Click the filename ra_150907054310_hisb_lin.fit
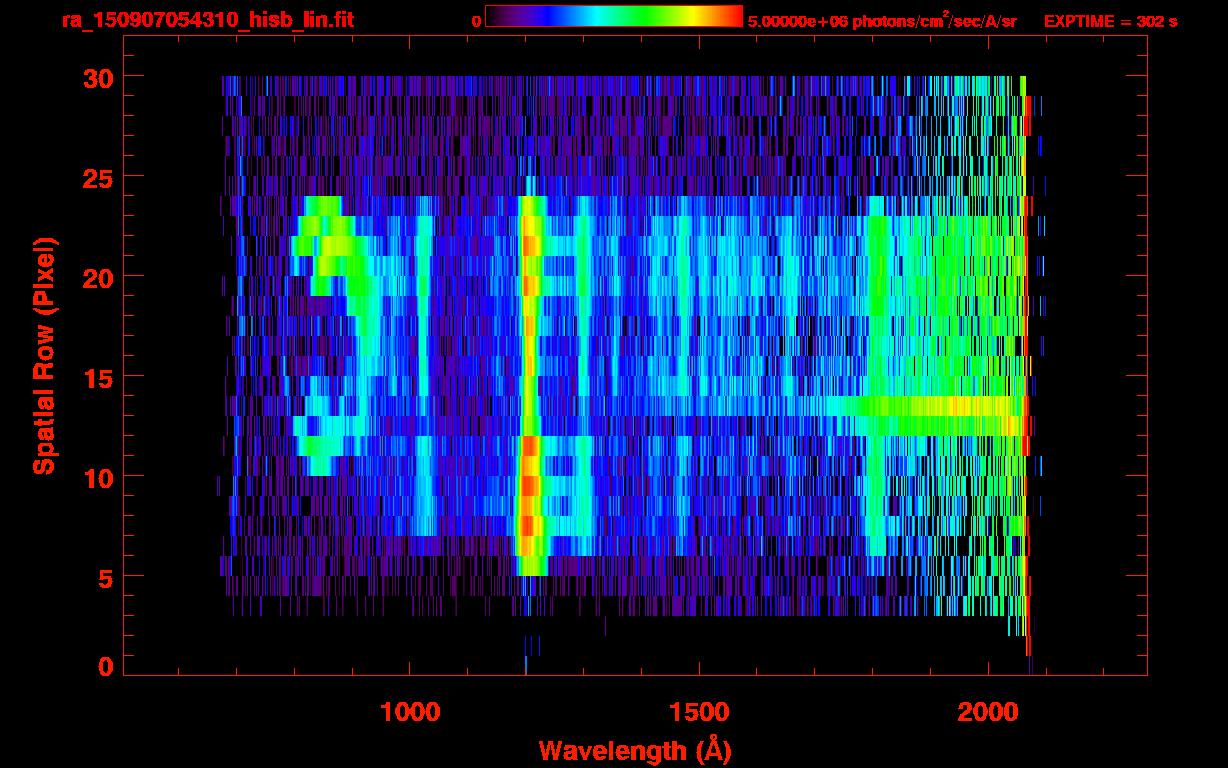The width and height of the screenshot is (1228, 768). 206,20
